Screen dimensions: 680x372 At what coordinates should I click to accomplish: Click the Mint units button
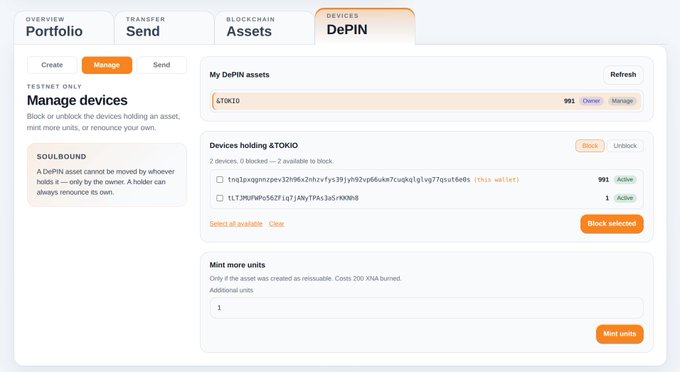(619, 334)
